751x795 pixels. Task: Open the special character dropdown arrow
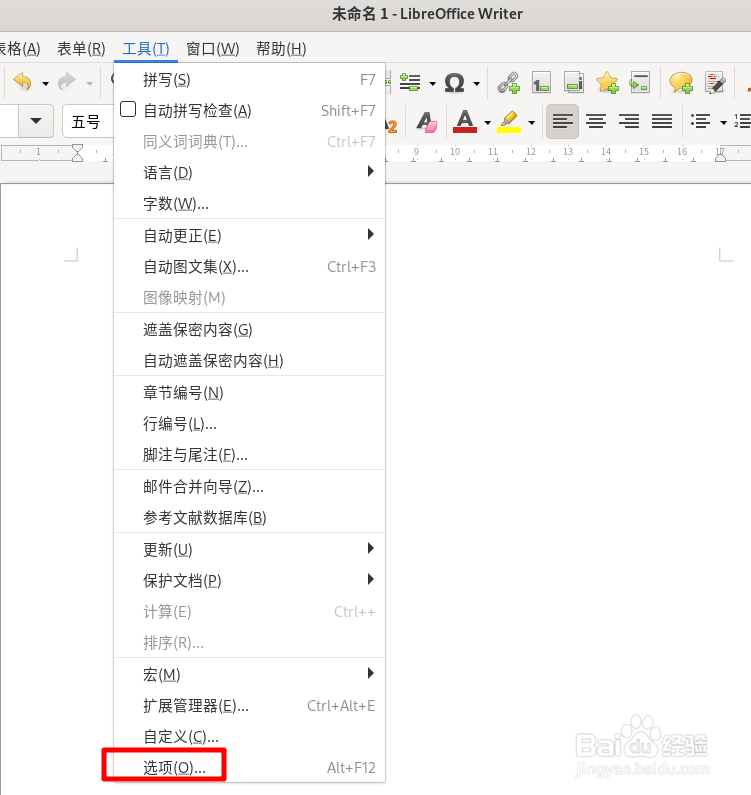point(476,84)
